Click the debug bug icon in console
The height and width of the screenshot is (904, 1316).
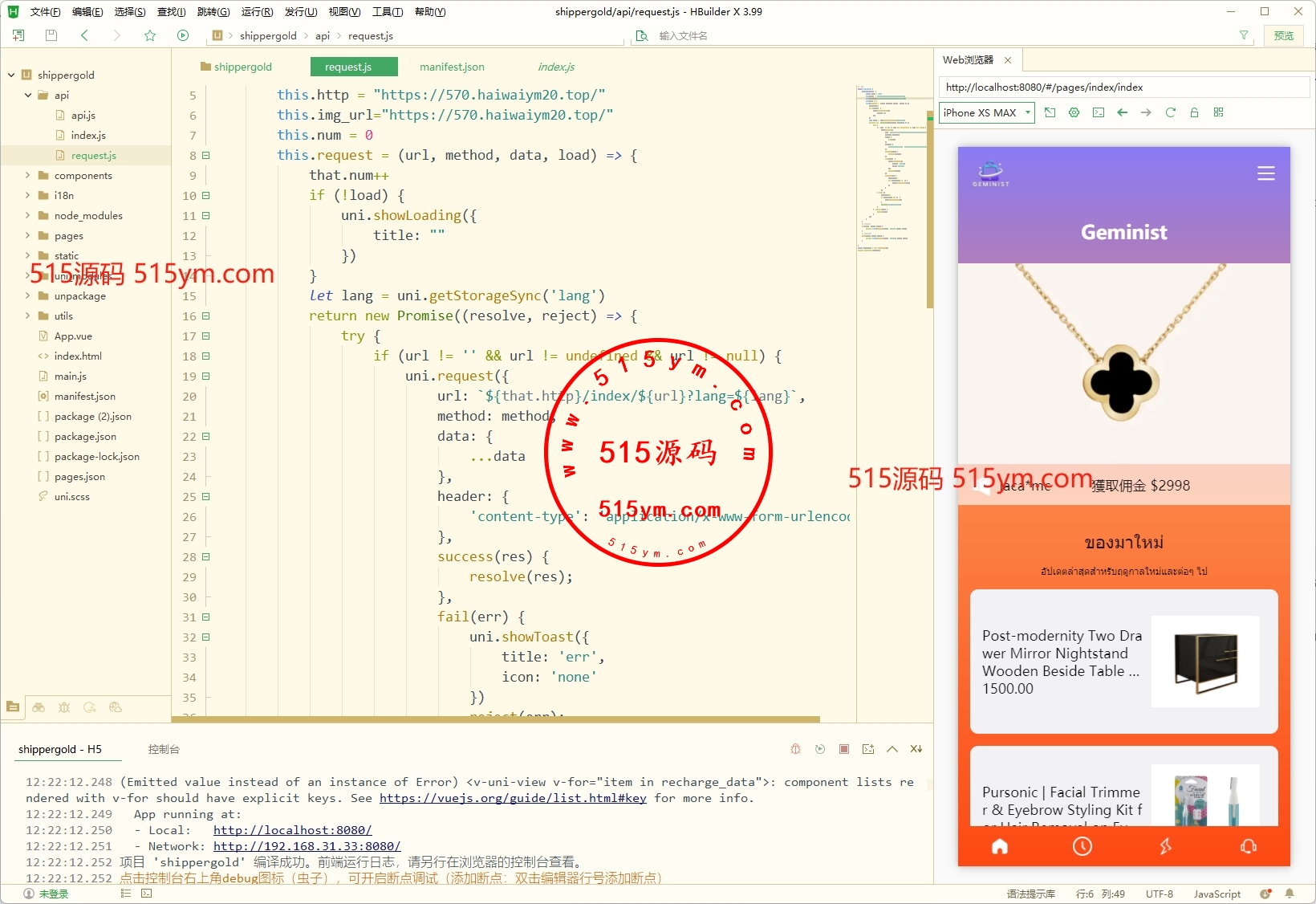click(x=795, y=749)
